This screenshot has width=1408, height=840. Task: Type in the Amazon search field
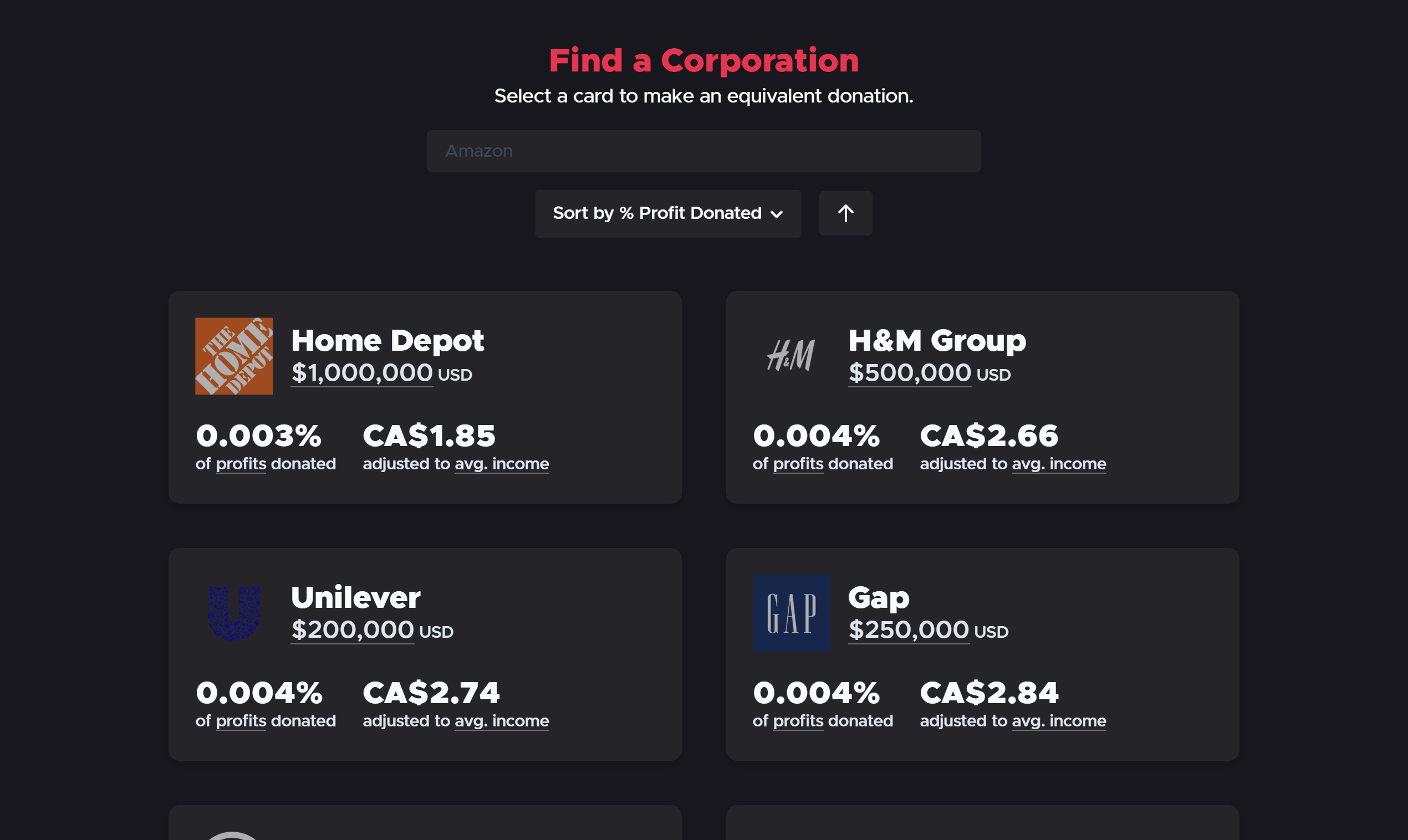(x=703, y=151)
